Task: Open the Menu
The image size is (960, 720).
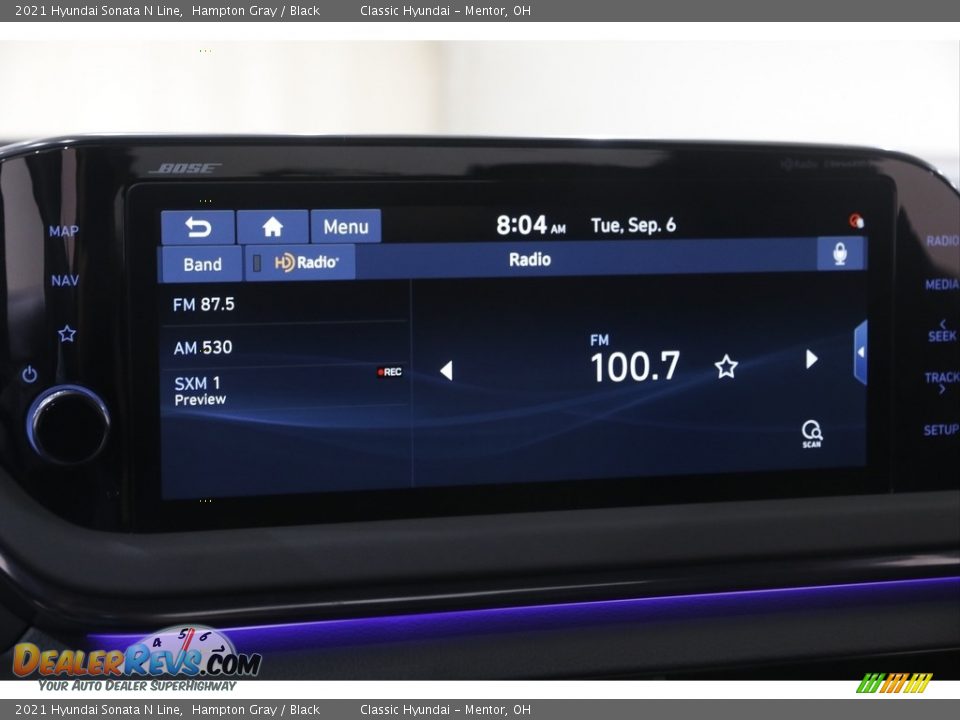Action: pyautogui.click(x=346, y=227)
